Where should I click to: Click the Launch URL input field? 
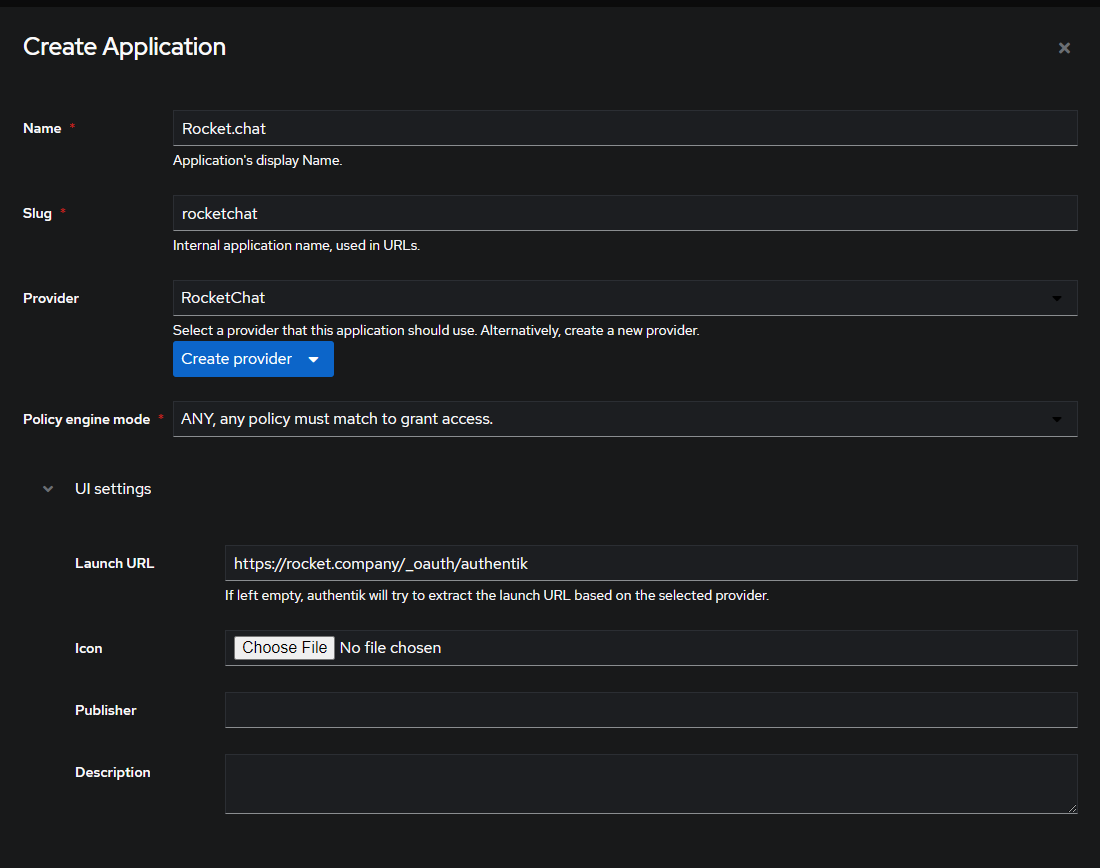coord(651,563)
